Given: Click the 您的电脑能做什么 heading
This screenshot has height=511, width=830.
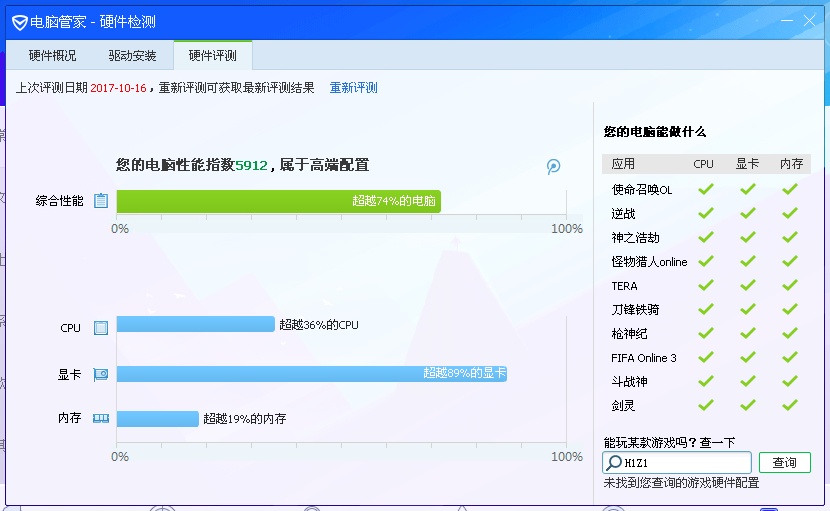Looking at the screenshot, I should [x=655, y=132].
